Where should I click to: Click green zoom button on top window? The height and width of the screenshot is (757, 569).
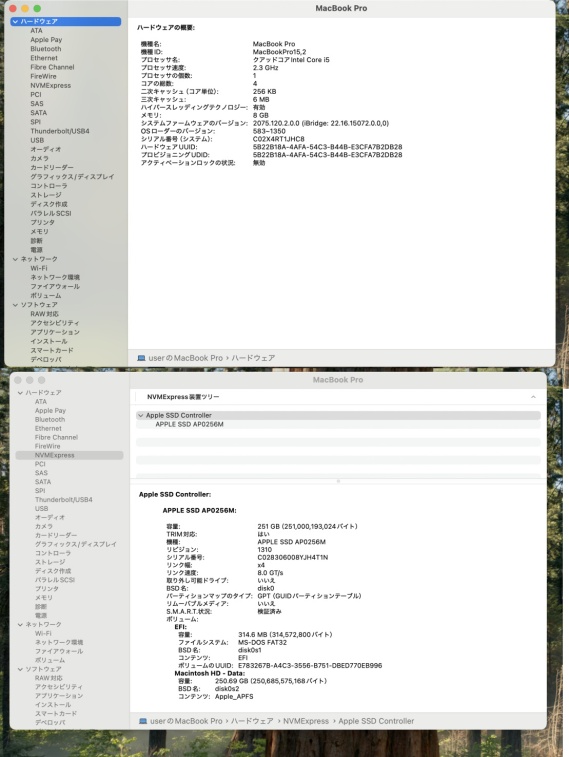point(37,8)
